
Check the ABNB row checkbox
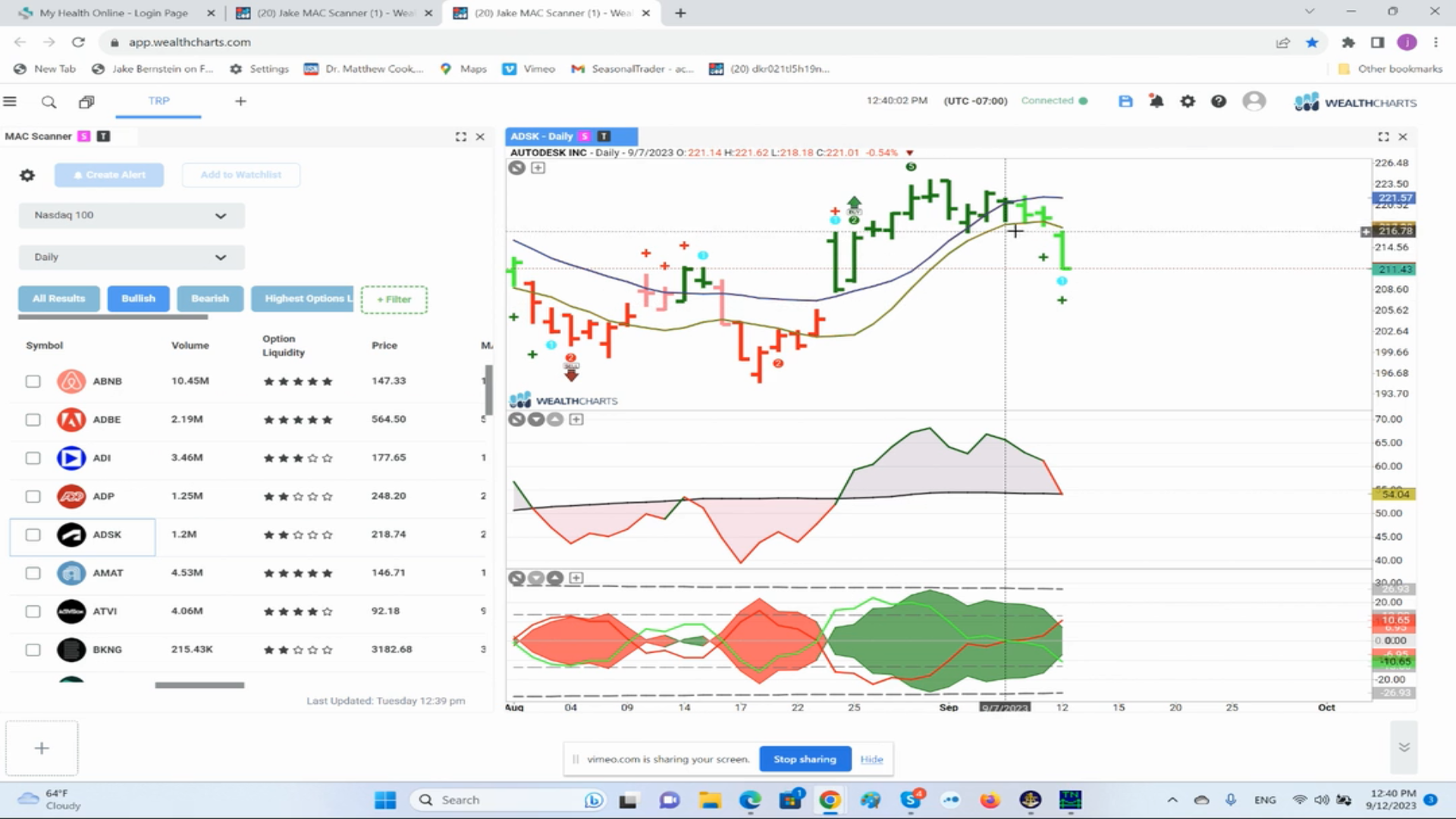(33, 381)
